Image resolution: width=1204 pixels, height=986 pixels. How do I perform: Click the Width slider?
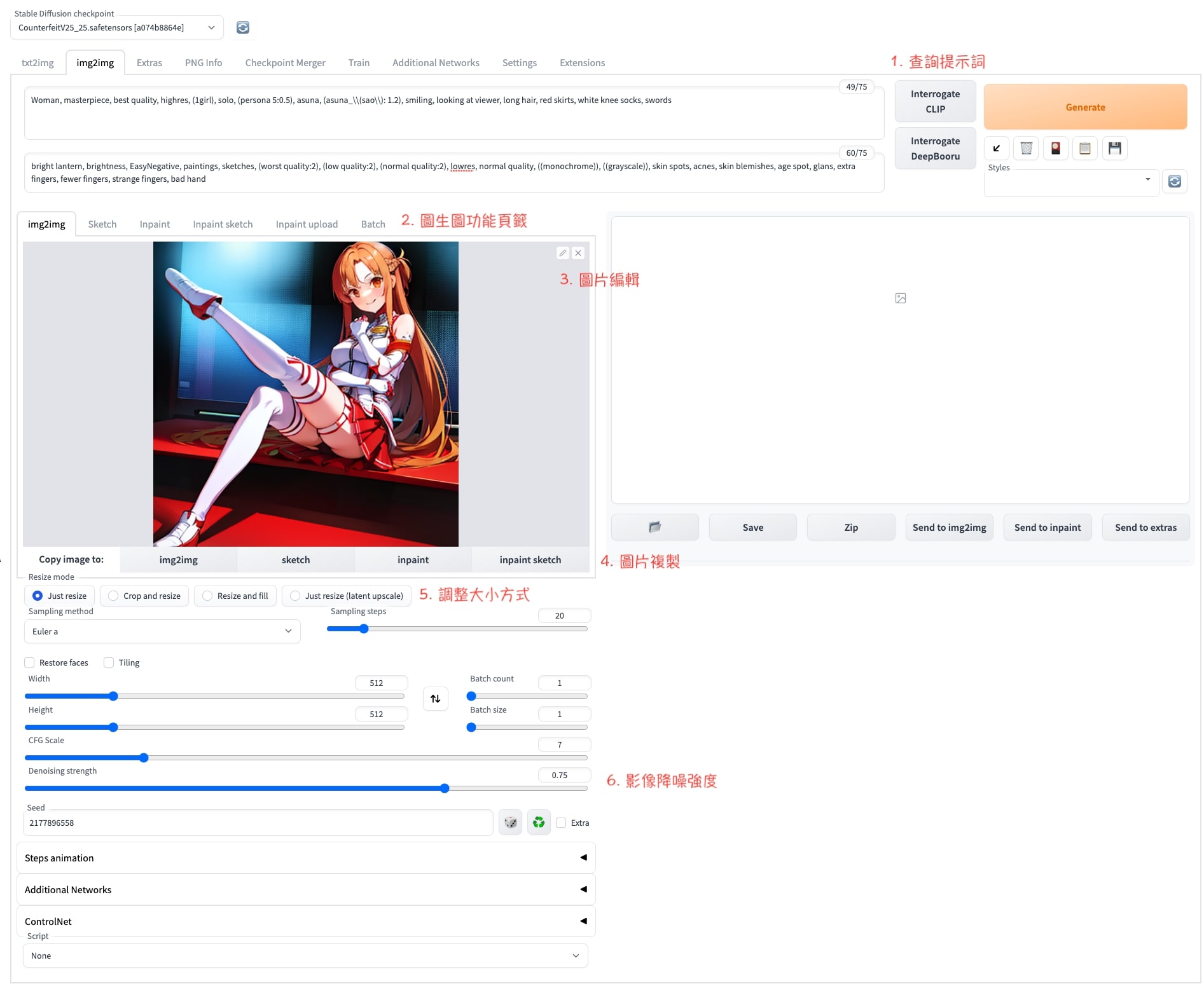tap(214, 696)
